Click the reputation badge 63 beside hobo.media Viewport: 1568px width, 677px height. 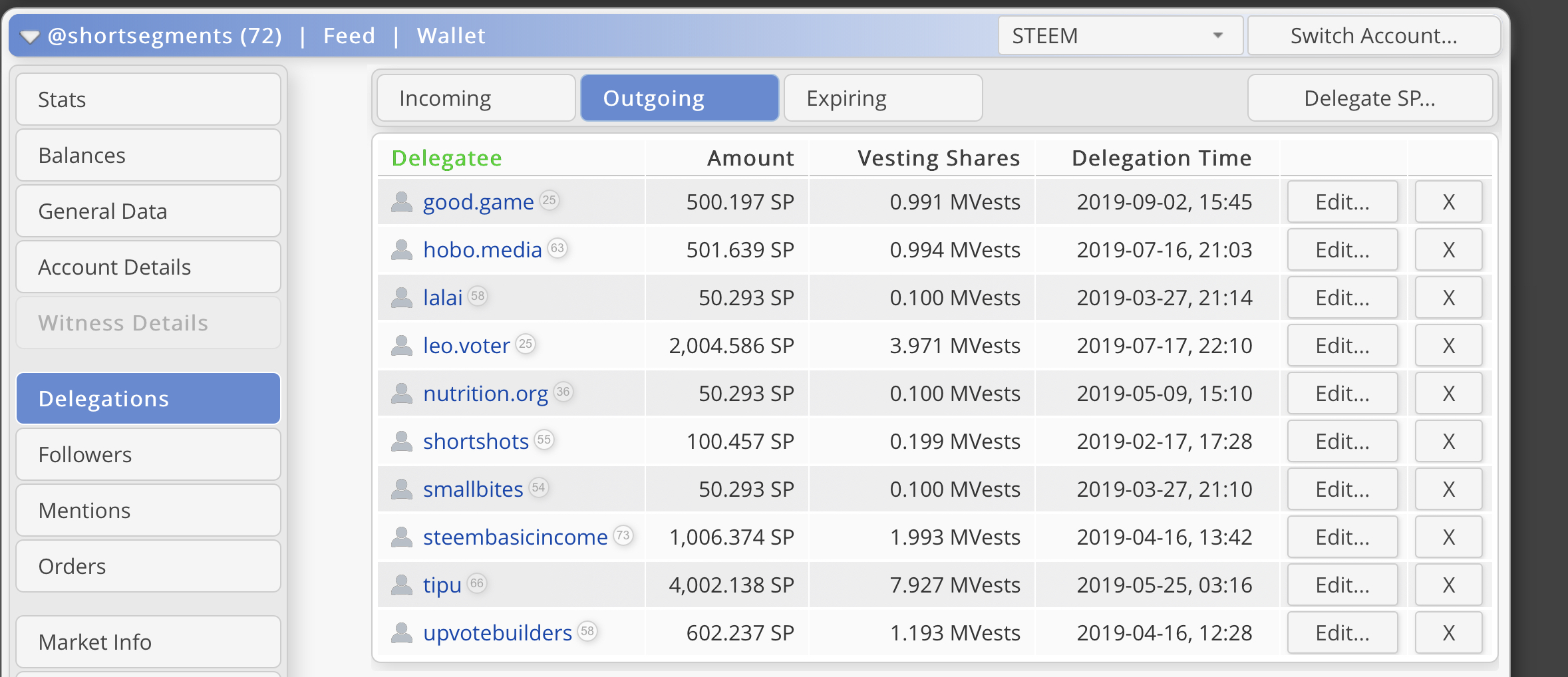pos(557,249)
